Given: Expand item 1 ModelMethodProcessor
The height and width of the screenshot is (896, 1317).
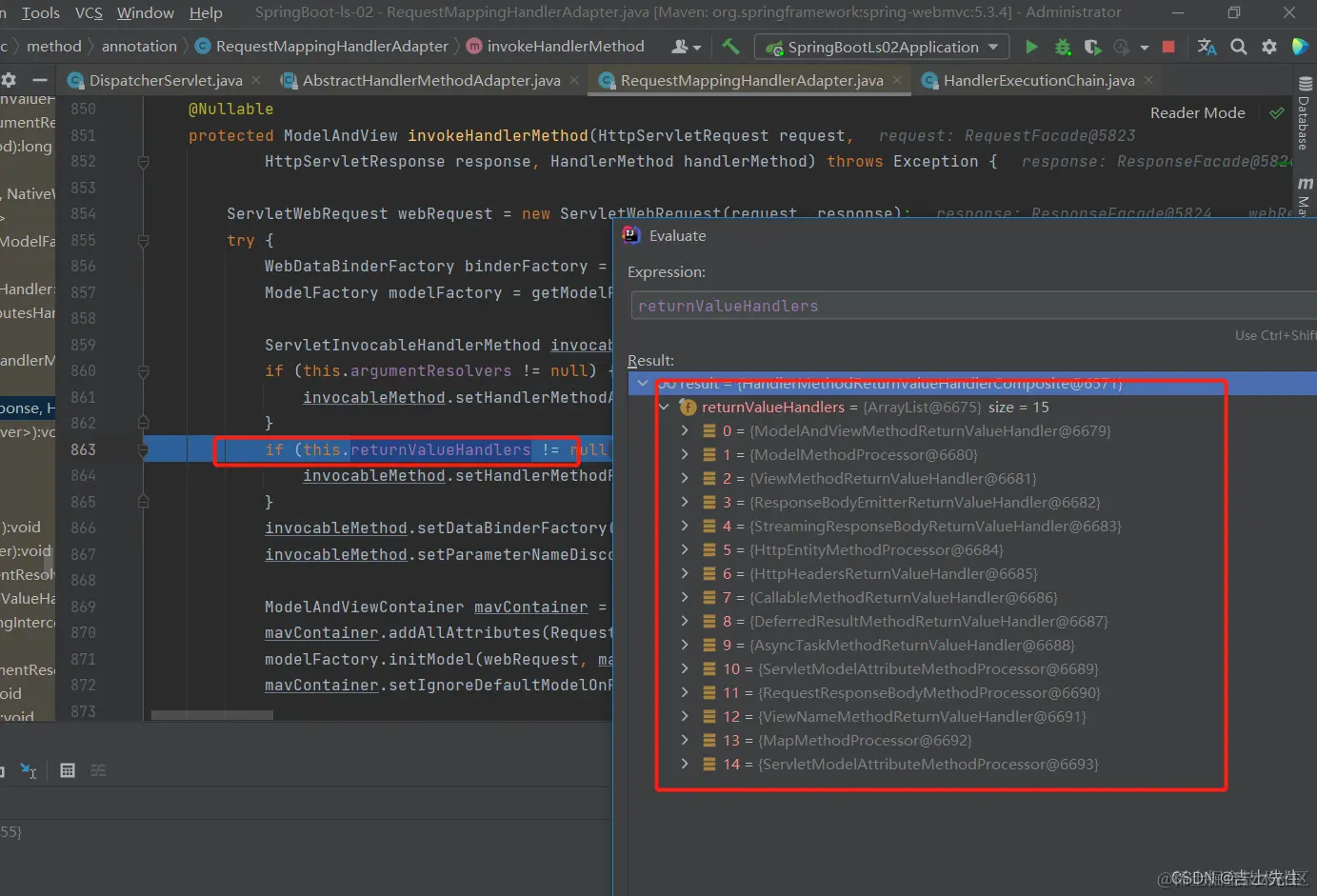Looking at the screenshot, I should pyautogui.click(x=684, y=454).
